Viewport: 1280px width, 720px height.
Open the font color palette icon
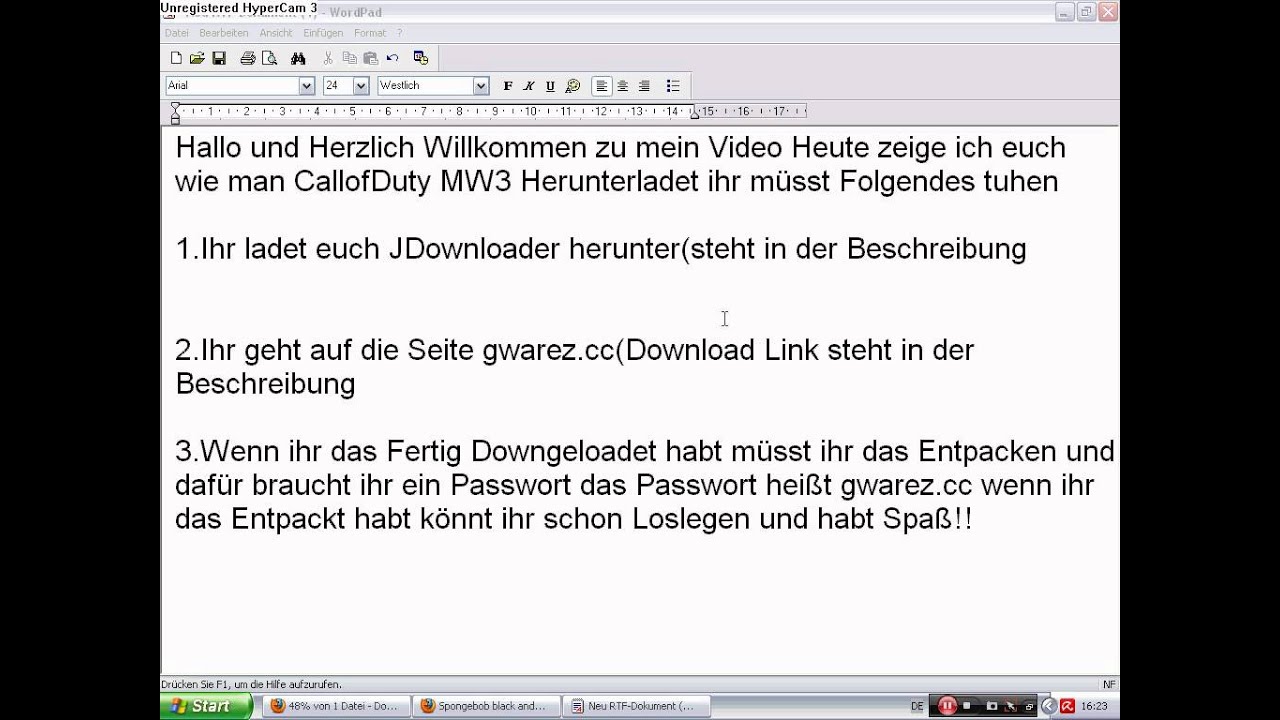click(573, 86)
